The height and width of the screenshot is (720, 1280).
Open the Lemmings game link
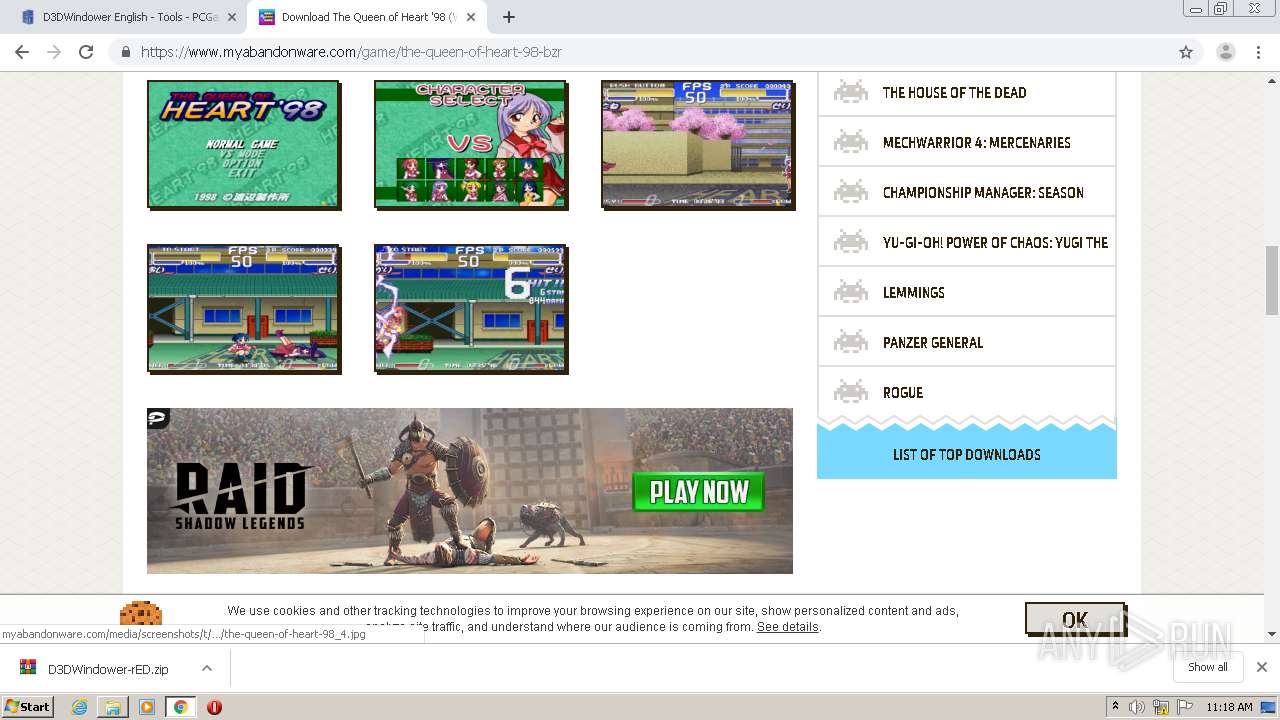click(x=913, y=293)
